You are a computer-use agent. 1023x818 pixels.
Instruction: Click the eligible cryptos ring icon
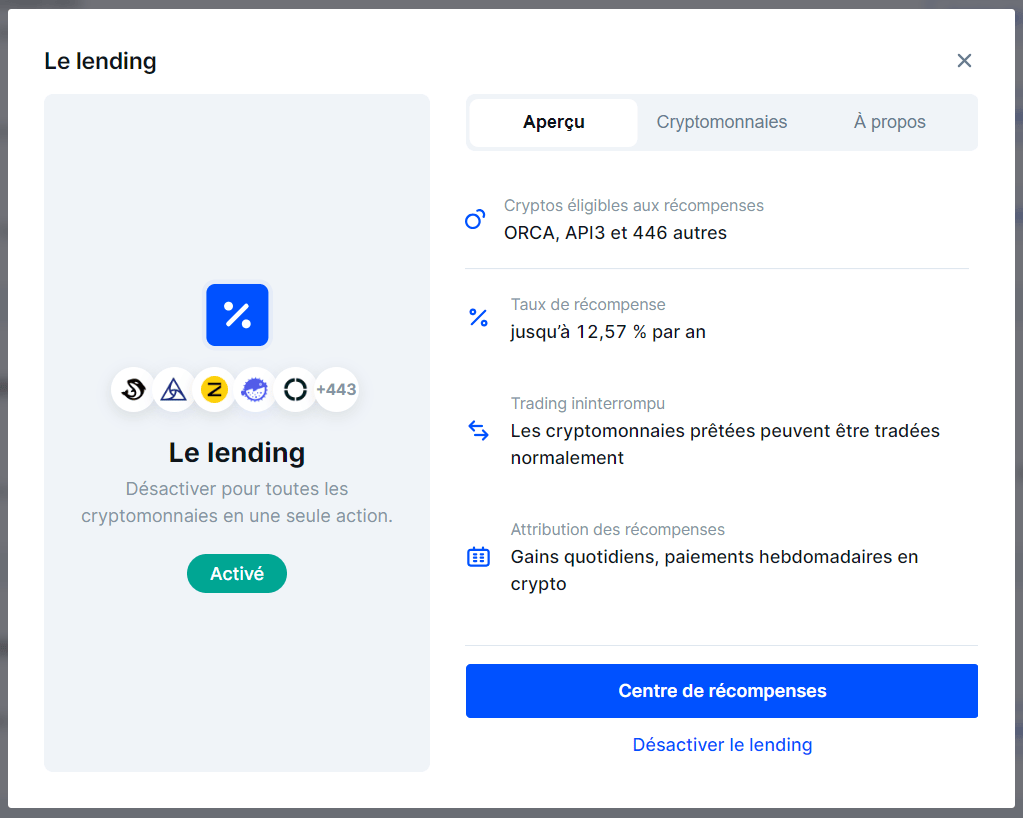pos(478,218)
